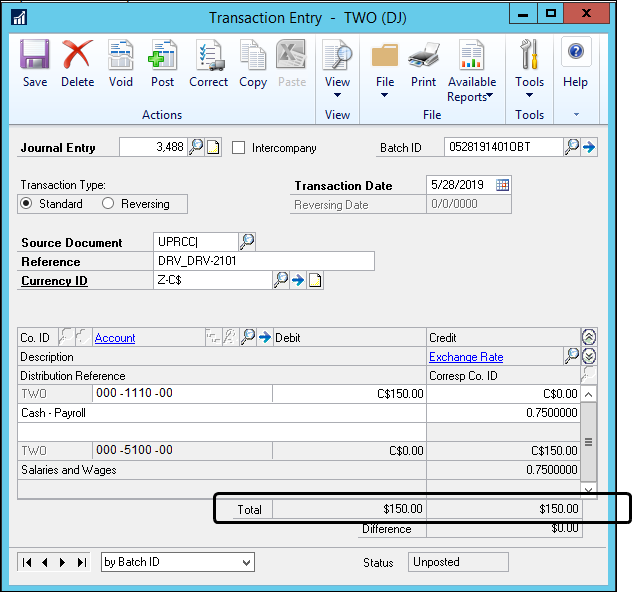Void this journal entry
633x592 pixels.
pos(120,63)
